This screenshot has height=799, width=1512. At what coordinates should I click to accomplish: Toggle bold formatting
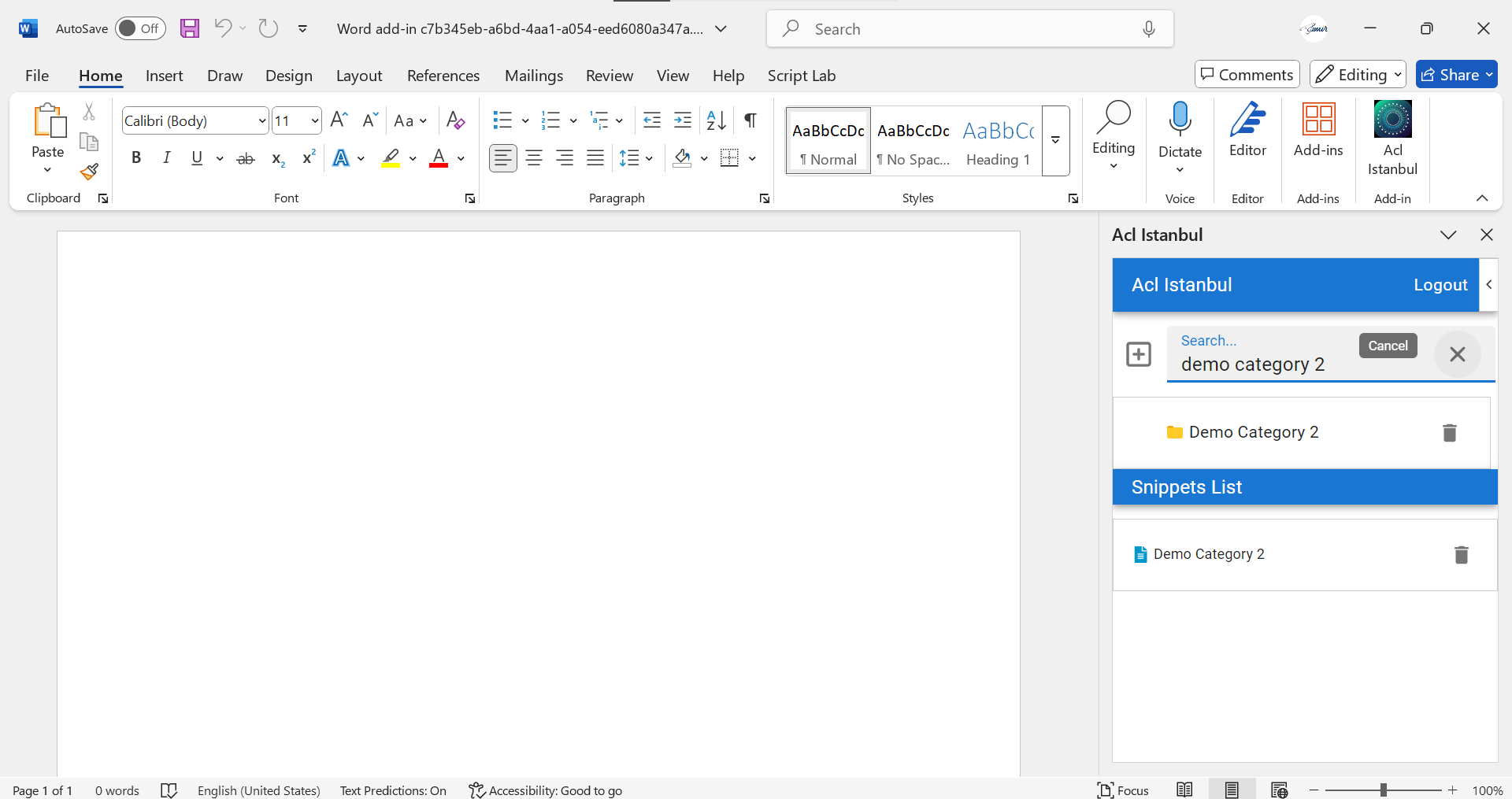click(136, 158)
